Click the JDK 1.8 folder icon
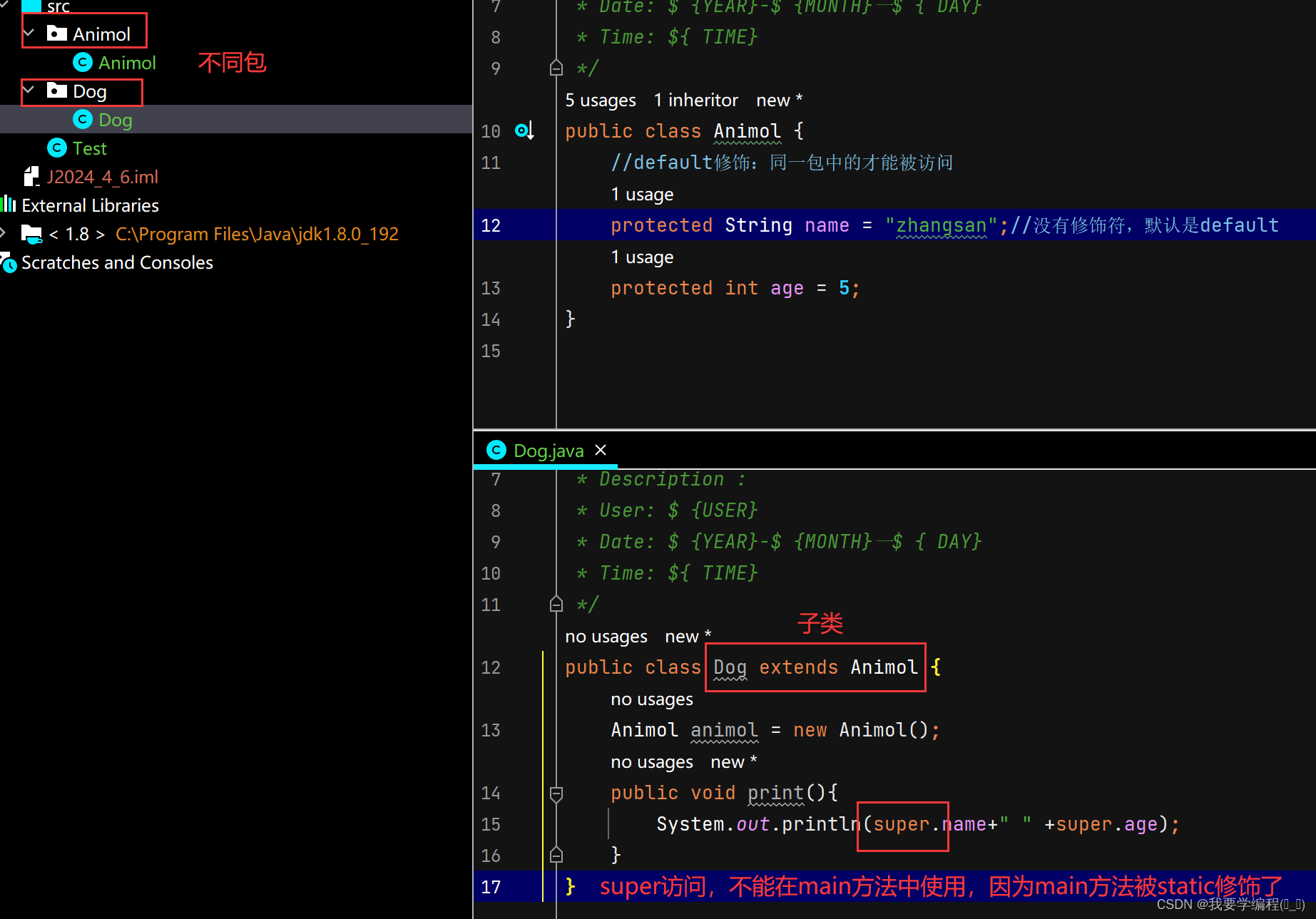Viewport: 1316px width, 919px height. point(32,234)
